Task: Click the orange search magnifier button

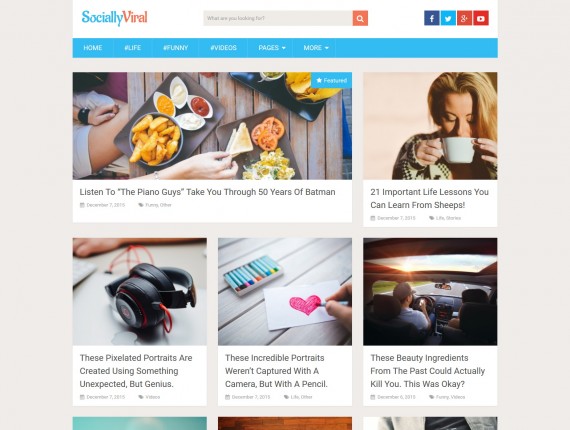Action: (x=360, y=18)
